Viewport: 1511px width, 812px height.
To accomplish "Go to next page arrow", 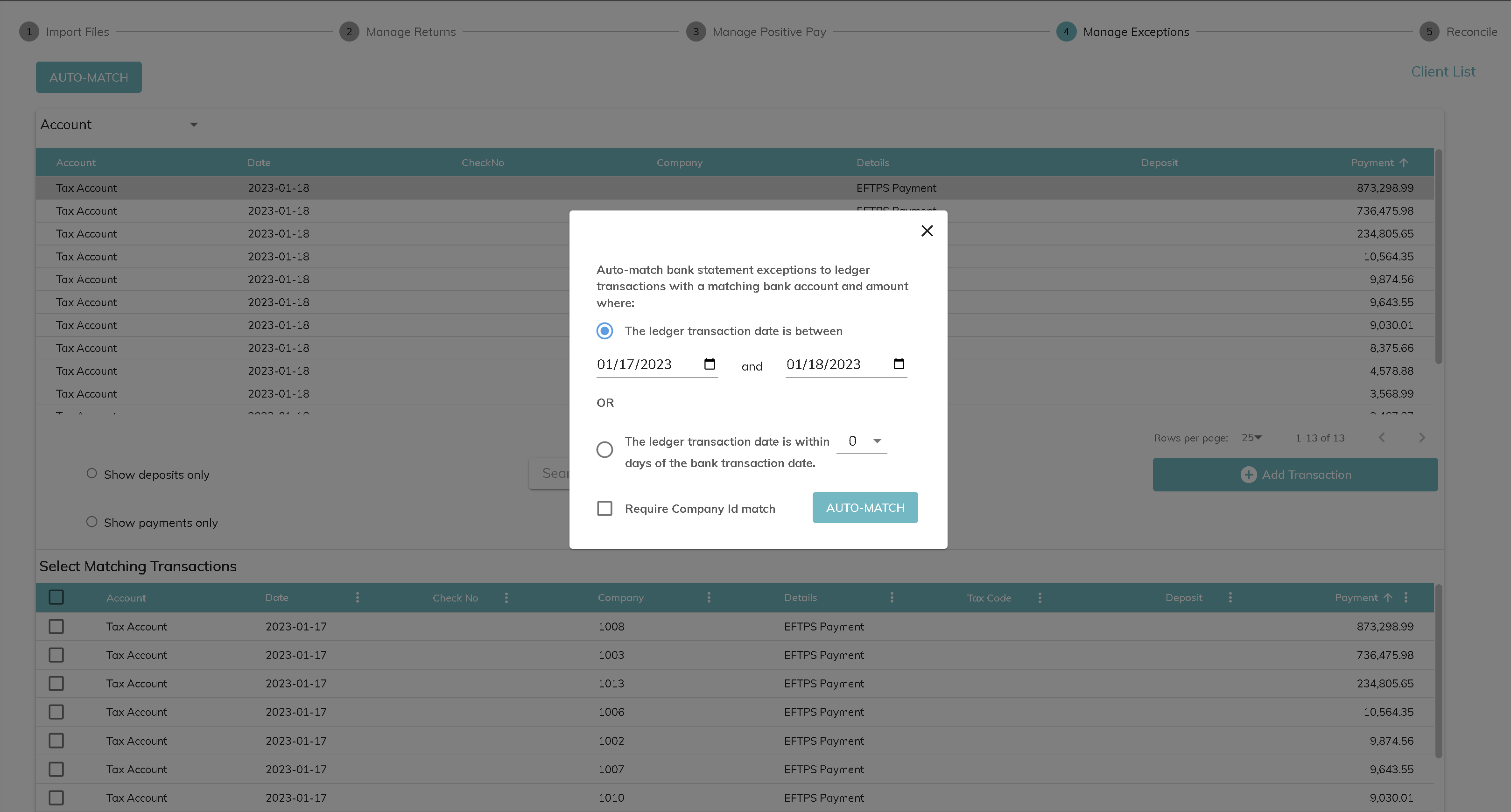I will click(1421, 438).
